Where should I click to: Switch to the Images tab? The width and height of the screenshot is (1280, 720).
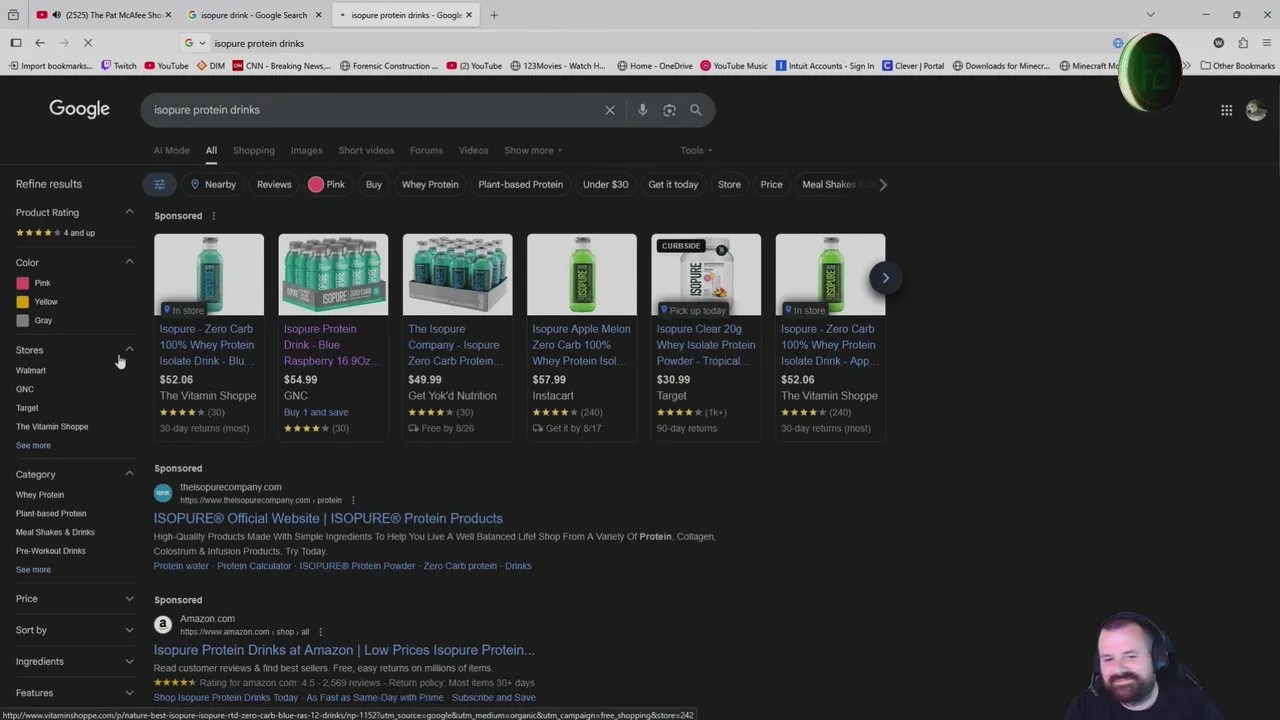coord(306,150)
